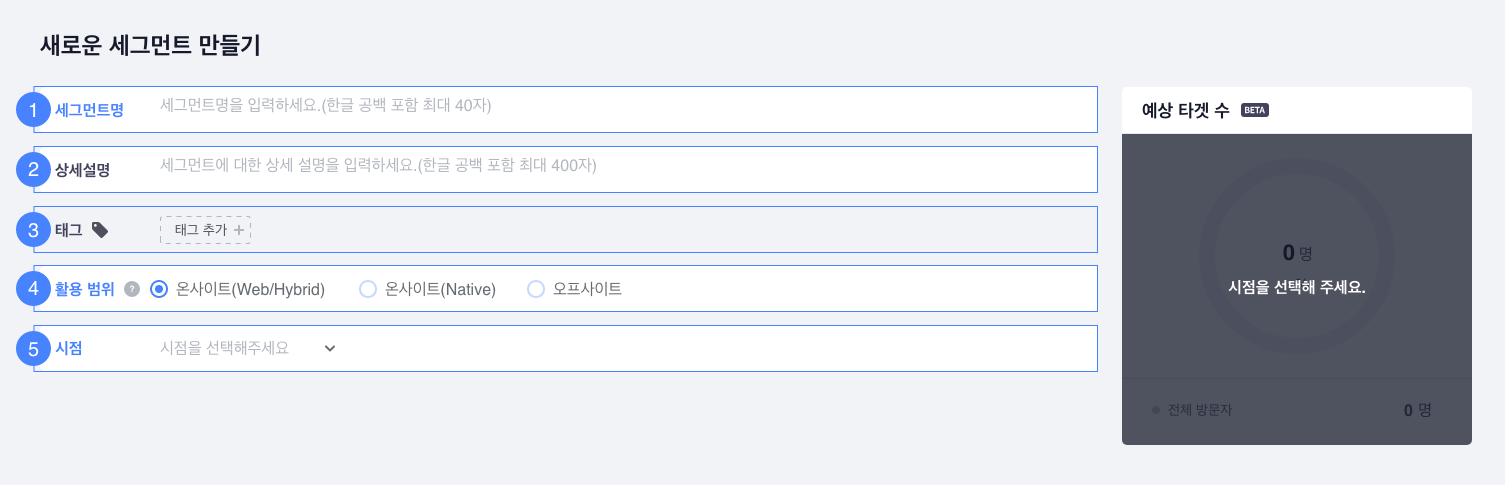Click the number 1 step badge
Image resolution: width=1505 pixels, height=485 pixels.
(x=34, y=110)
